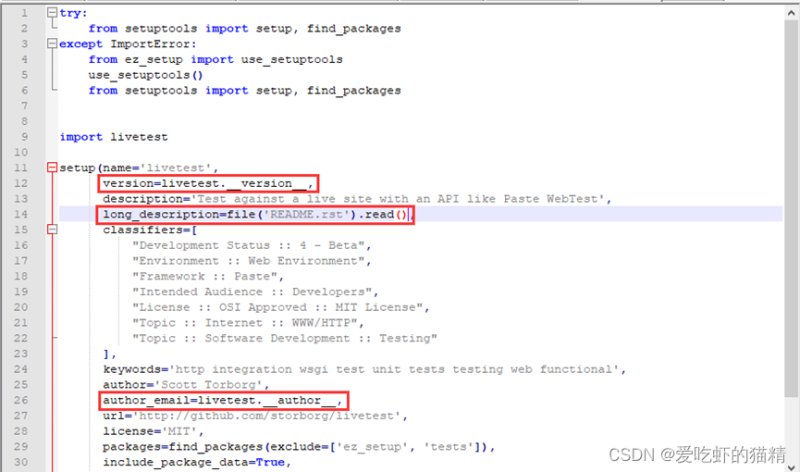The image size is (800, 472).
Task: Collapse the setup(name='livetest' fold marker
Action: pos(52,167)
